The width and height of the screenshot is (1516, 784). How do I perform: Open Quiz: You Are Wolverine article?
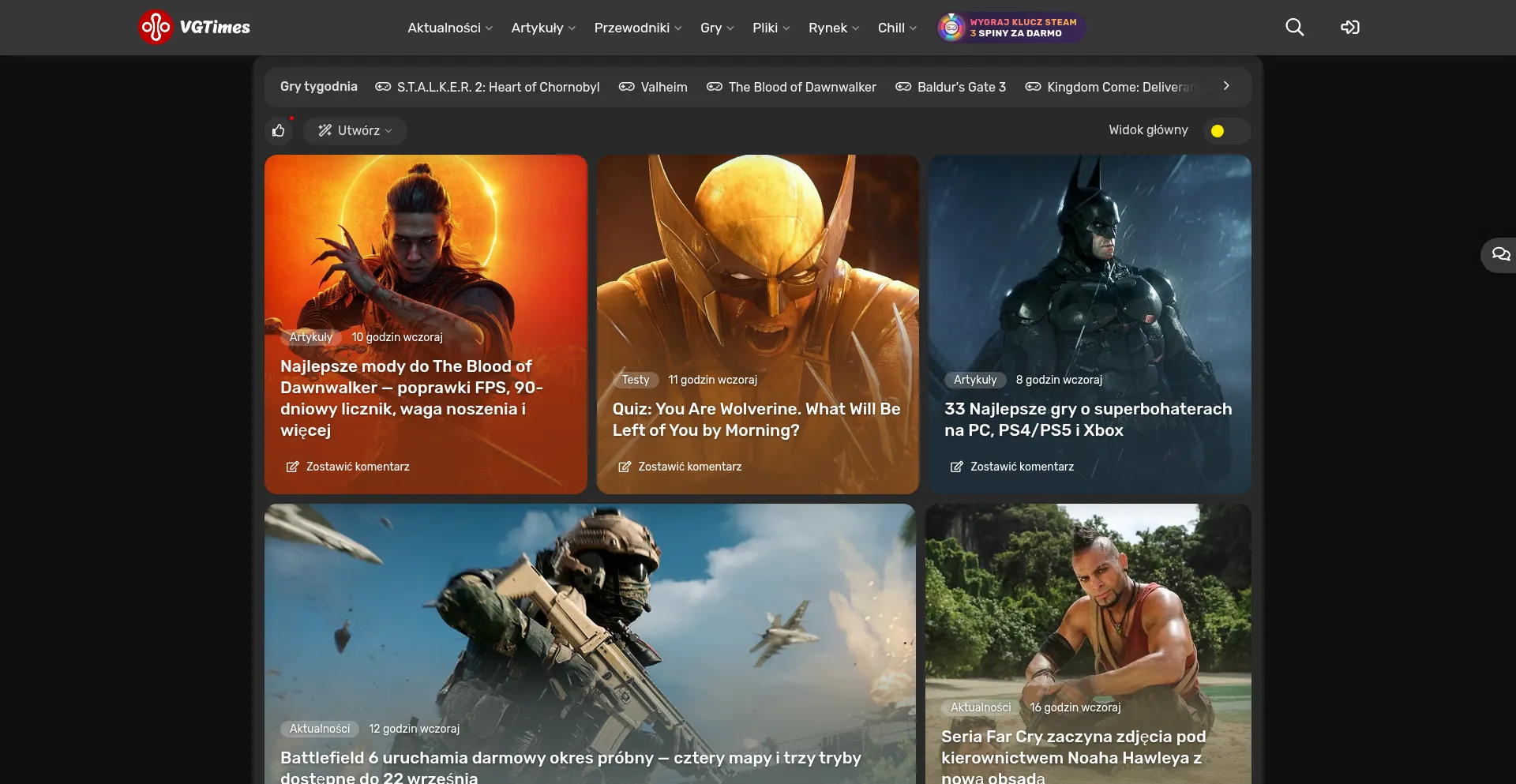[756, 419]
